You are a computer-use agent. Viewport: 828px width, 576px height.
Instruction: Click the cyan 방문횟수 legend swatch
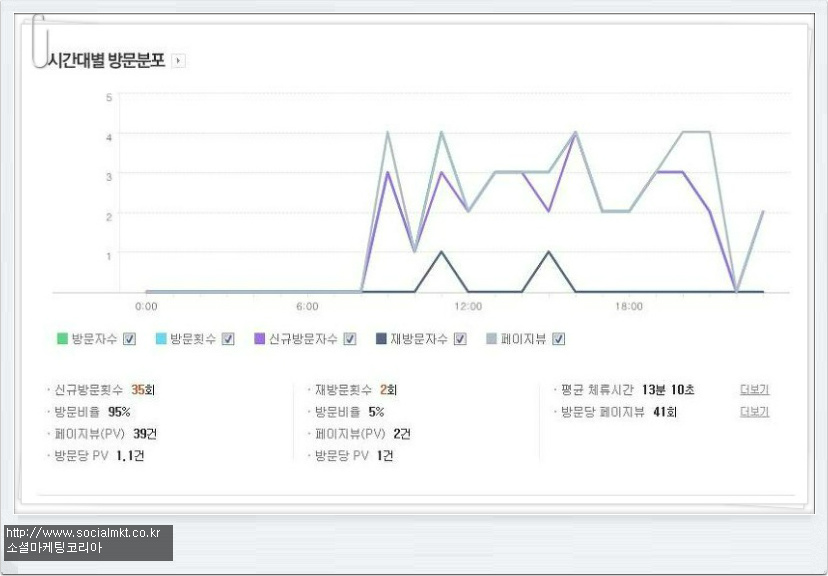click(161, 338)
